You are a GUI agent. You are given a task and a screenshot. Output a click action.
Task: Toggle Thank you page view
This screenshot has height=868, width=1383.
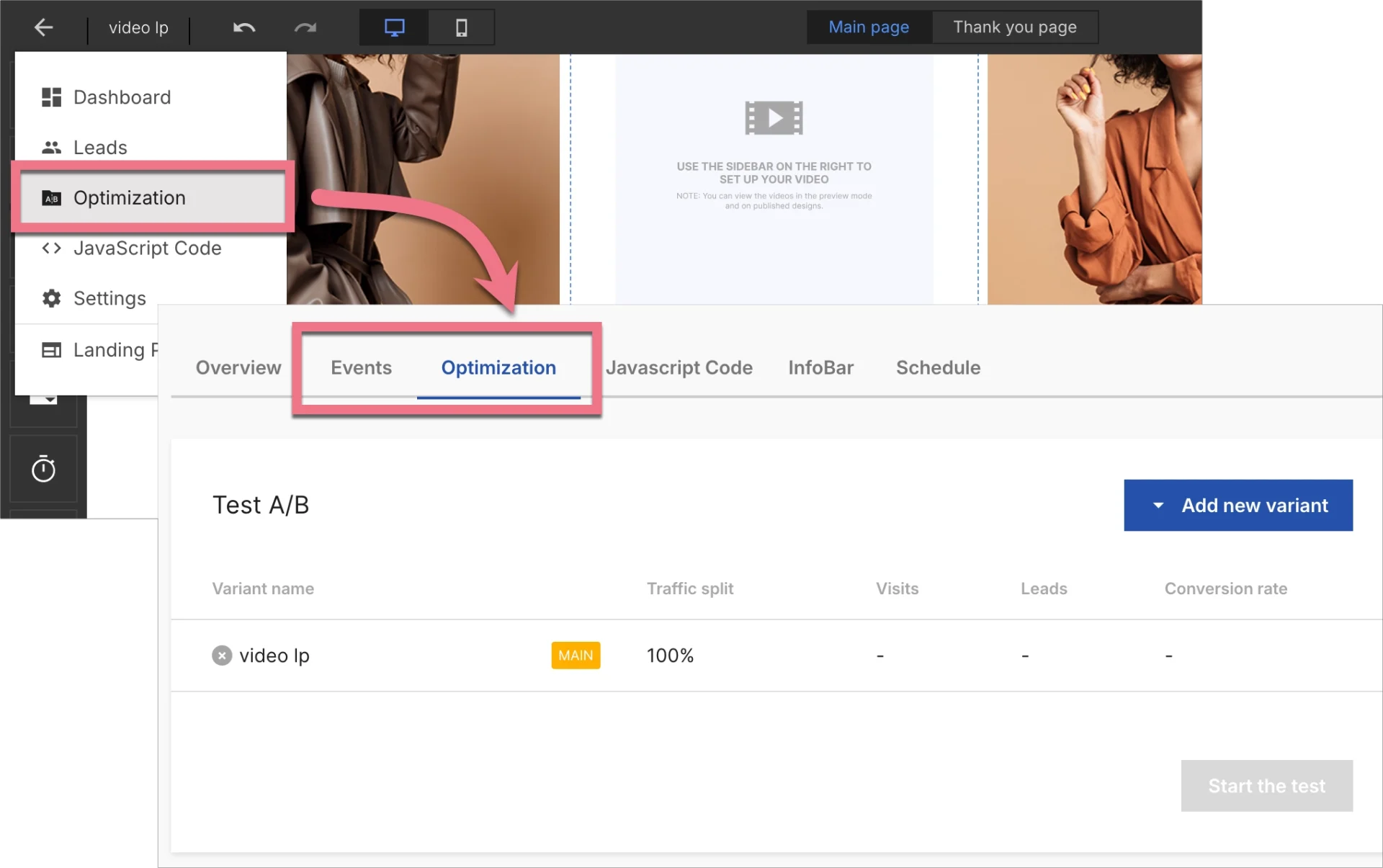(x=1014, y=27)
